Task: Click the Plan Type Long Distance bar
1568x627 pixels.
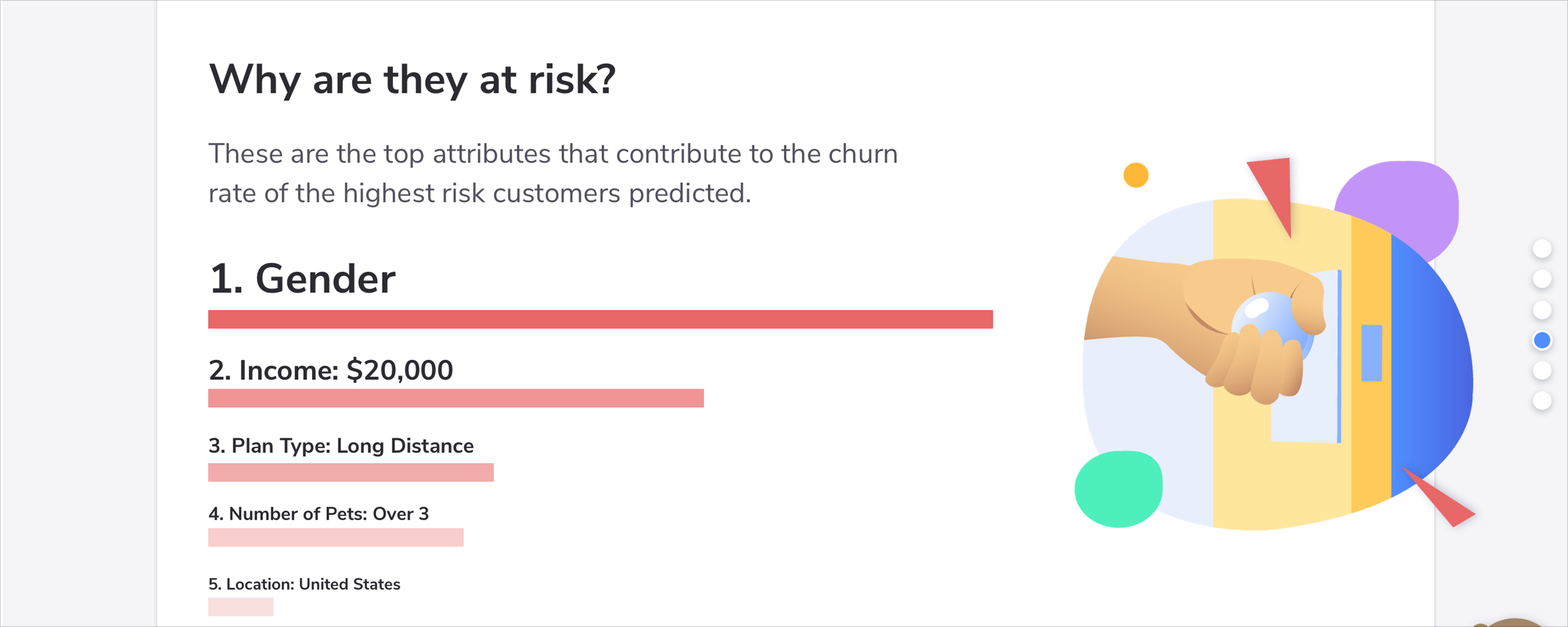Action: point(351,472)
